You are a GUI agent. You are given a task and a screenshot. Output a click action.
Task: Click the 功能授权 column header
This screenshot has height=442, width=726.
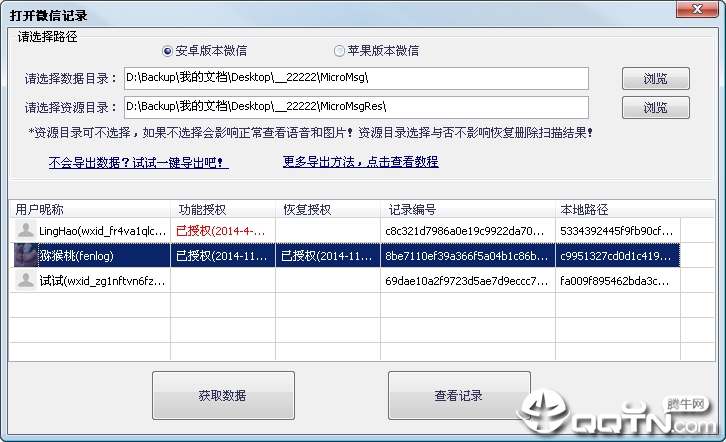(x=223, y=210)
